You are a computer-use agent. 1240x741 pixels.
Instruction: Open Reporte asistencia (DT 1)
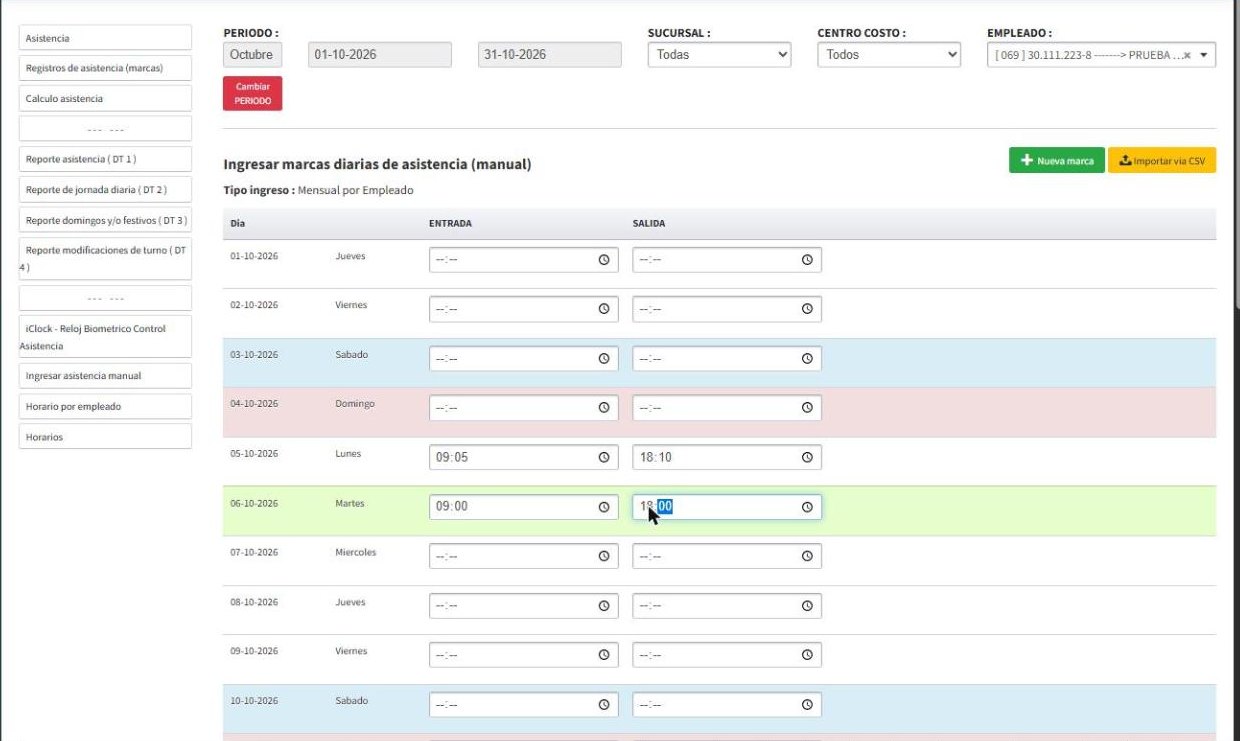[105, 159]
